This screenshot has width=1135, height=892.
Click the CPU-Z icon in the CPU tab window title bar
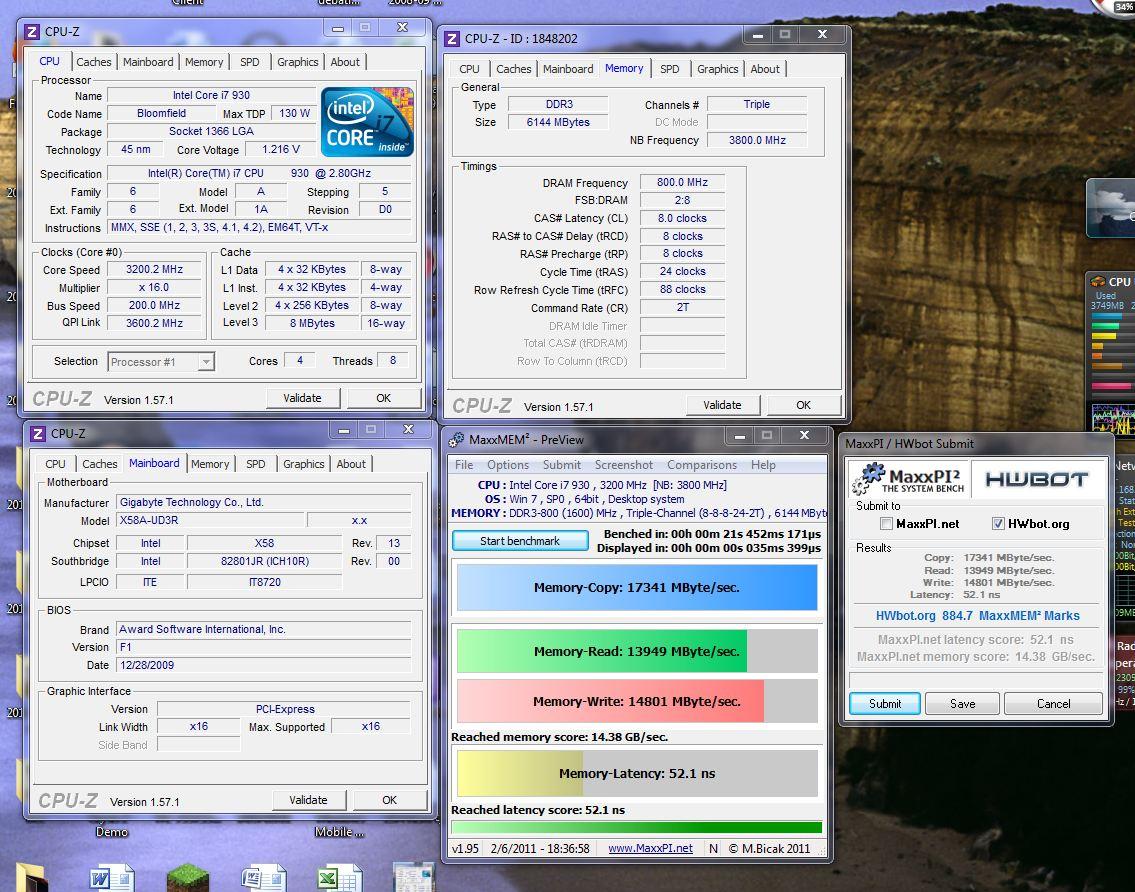pyautogui.click(x=32, y=32)
